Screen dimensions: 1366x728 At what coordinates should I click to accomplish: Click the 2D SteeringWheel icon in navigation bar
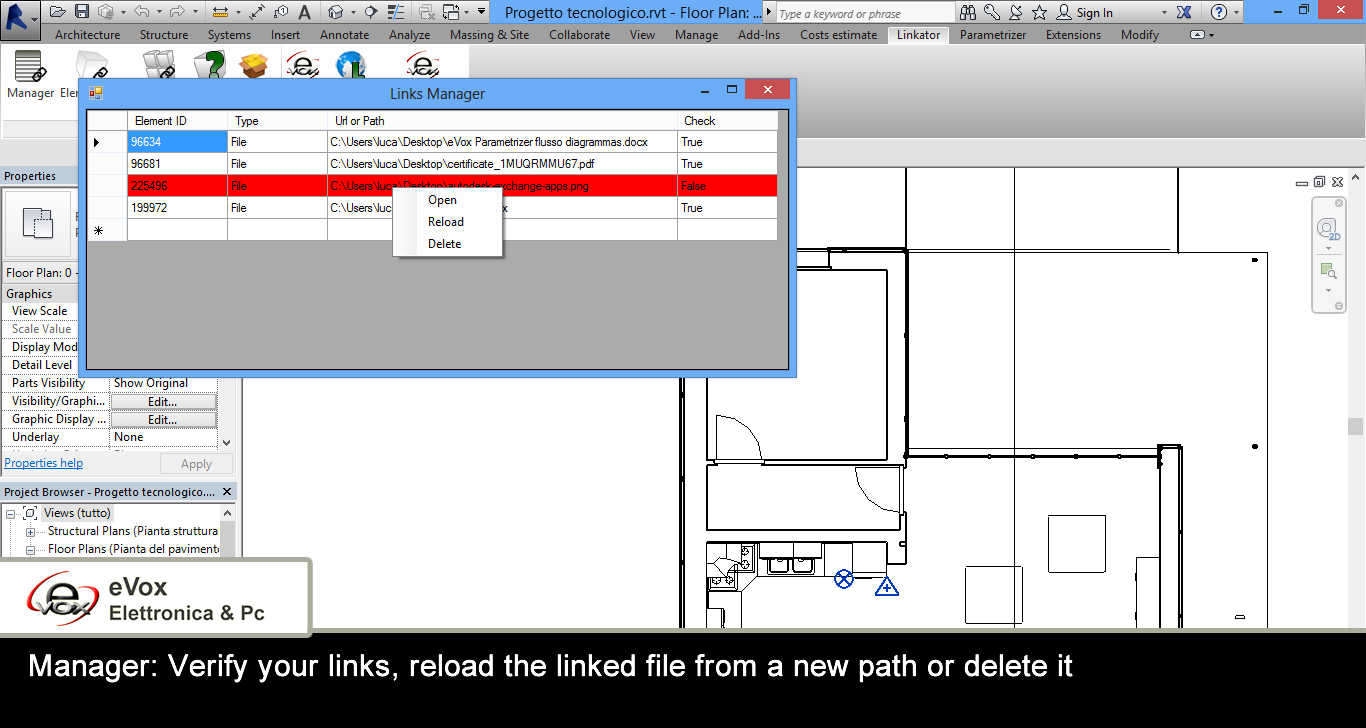point(1328,228)
